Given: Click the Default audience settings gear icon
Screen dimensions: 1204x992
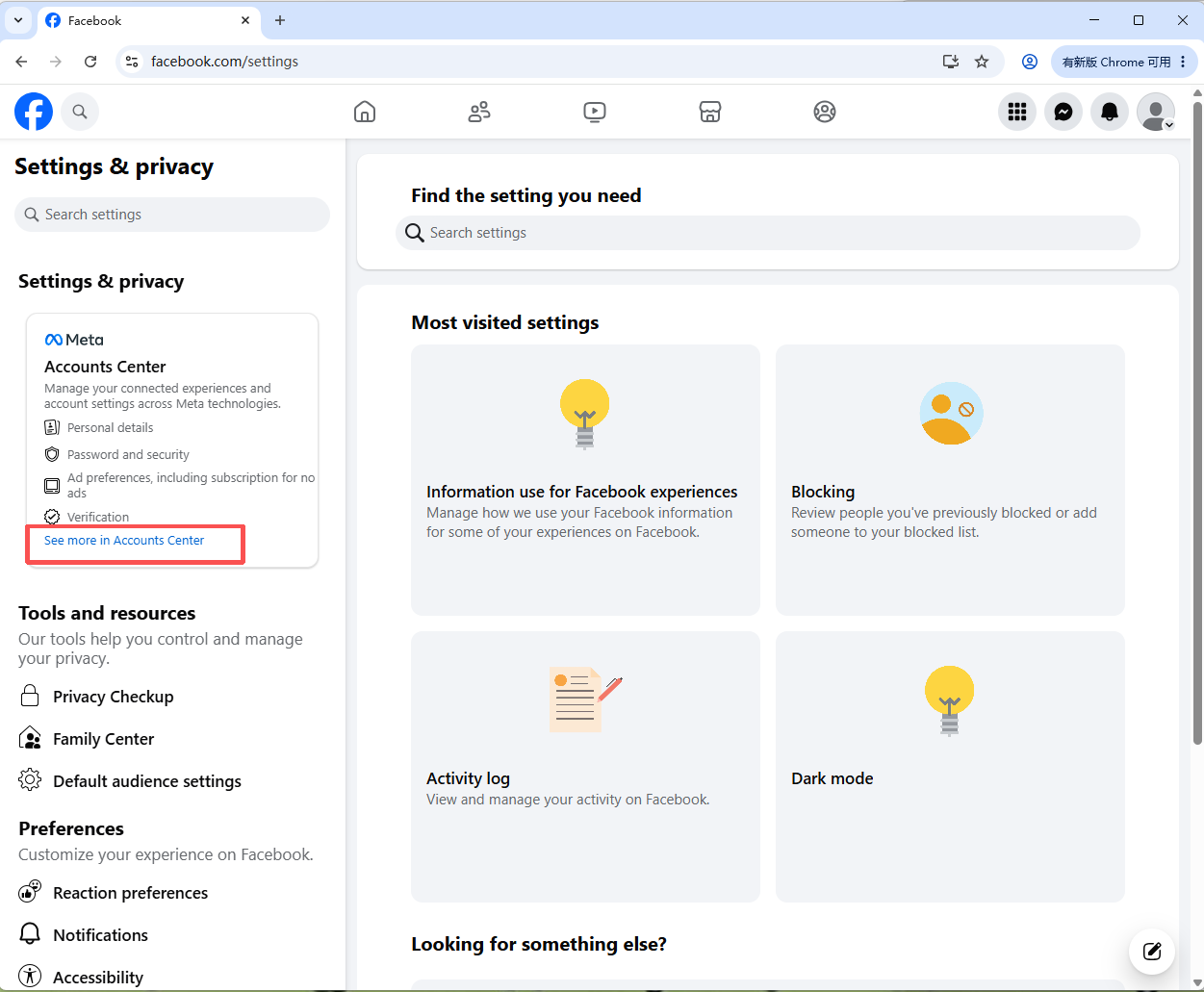Looking at the screenshot, I should click(30, 780).
